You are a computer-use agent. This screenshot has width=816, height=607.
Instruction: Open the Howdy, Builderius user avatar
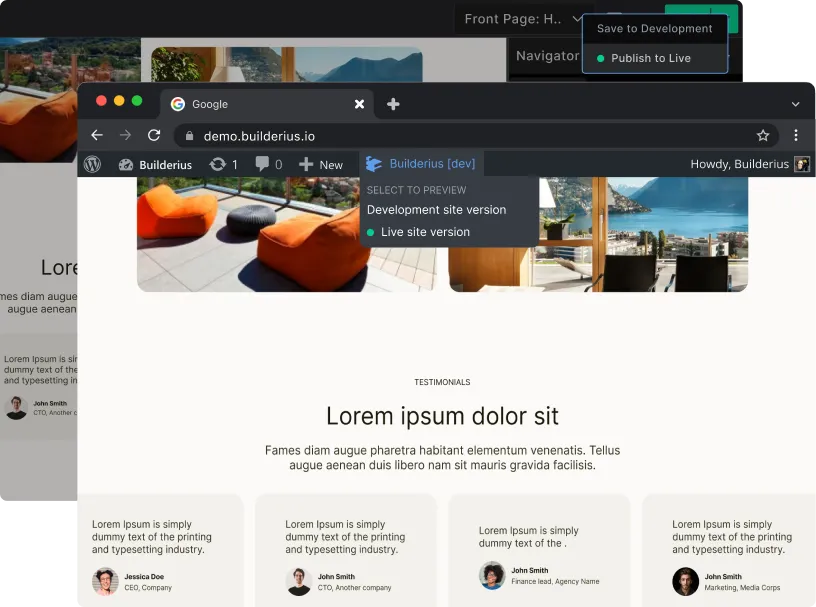click(x=801, y=164)
